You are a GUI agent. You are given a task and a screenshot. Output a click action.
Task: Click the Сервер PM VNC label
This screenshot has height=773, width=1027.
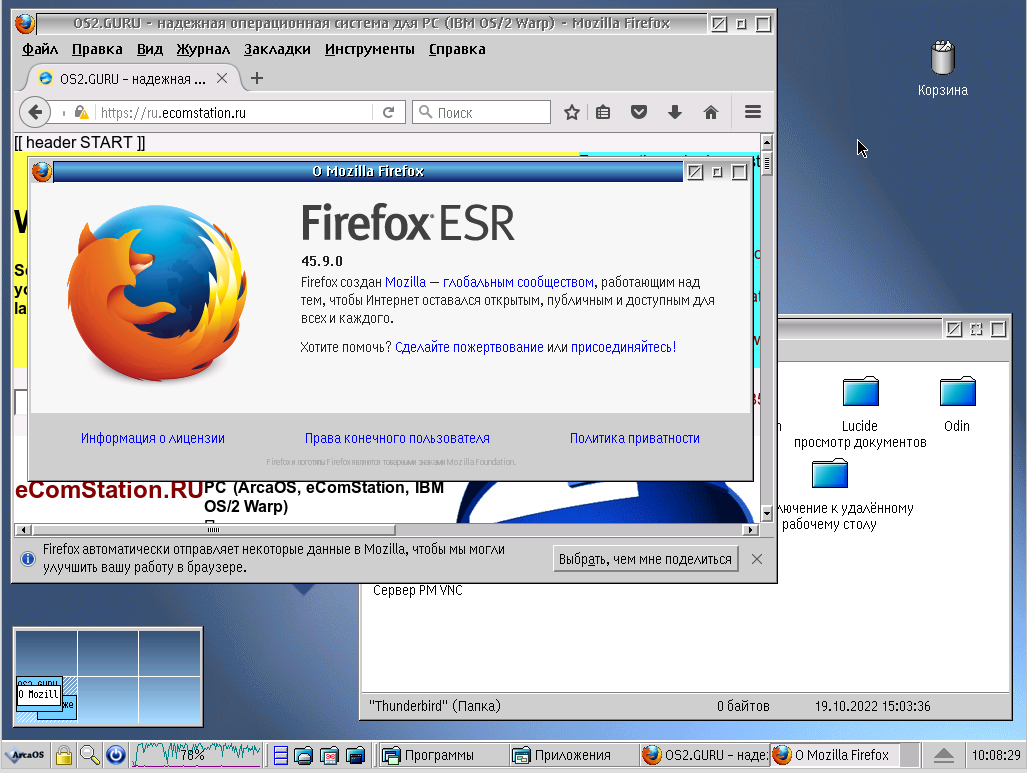[x=418, y=590]
